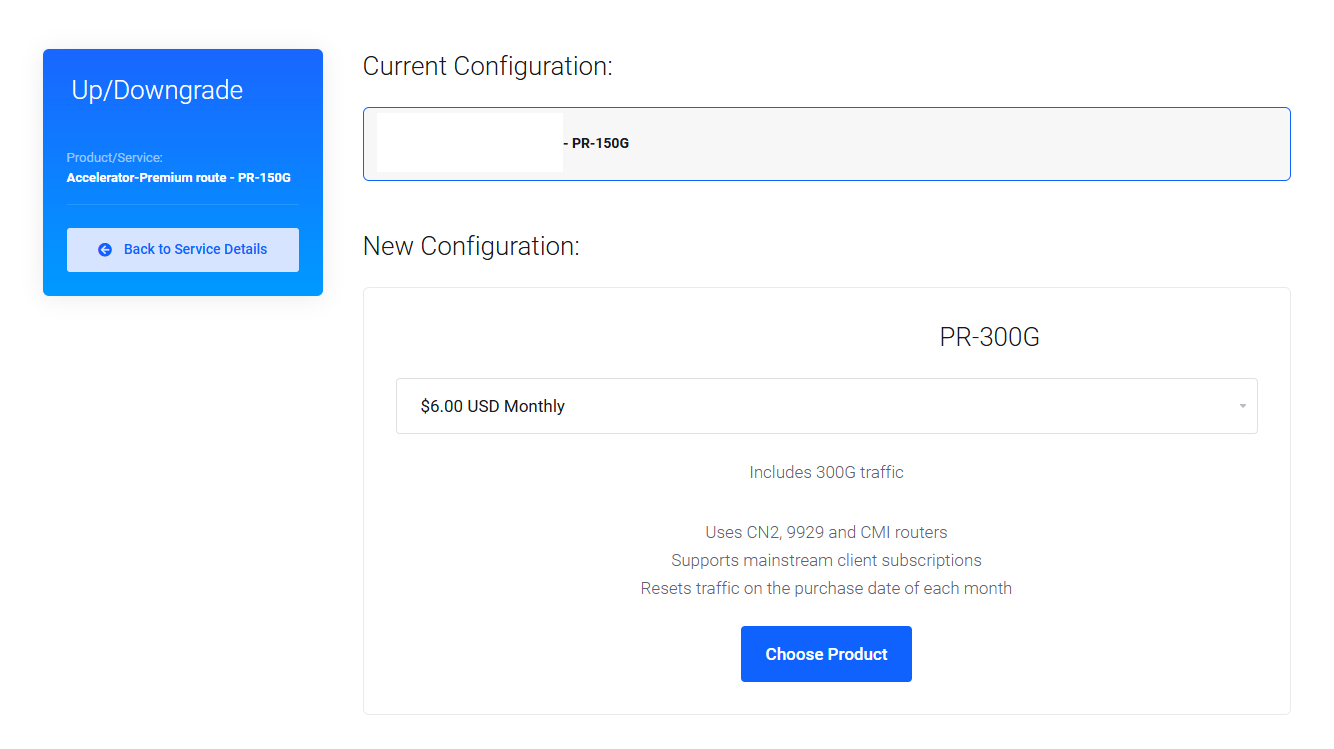Click the Up/Downgrade sidebar heading

click(x=157, y=90)
